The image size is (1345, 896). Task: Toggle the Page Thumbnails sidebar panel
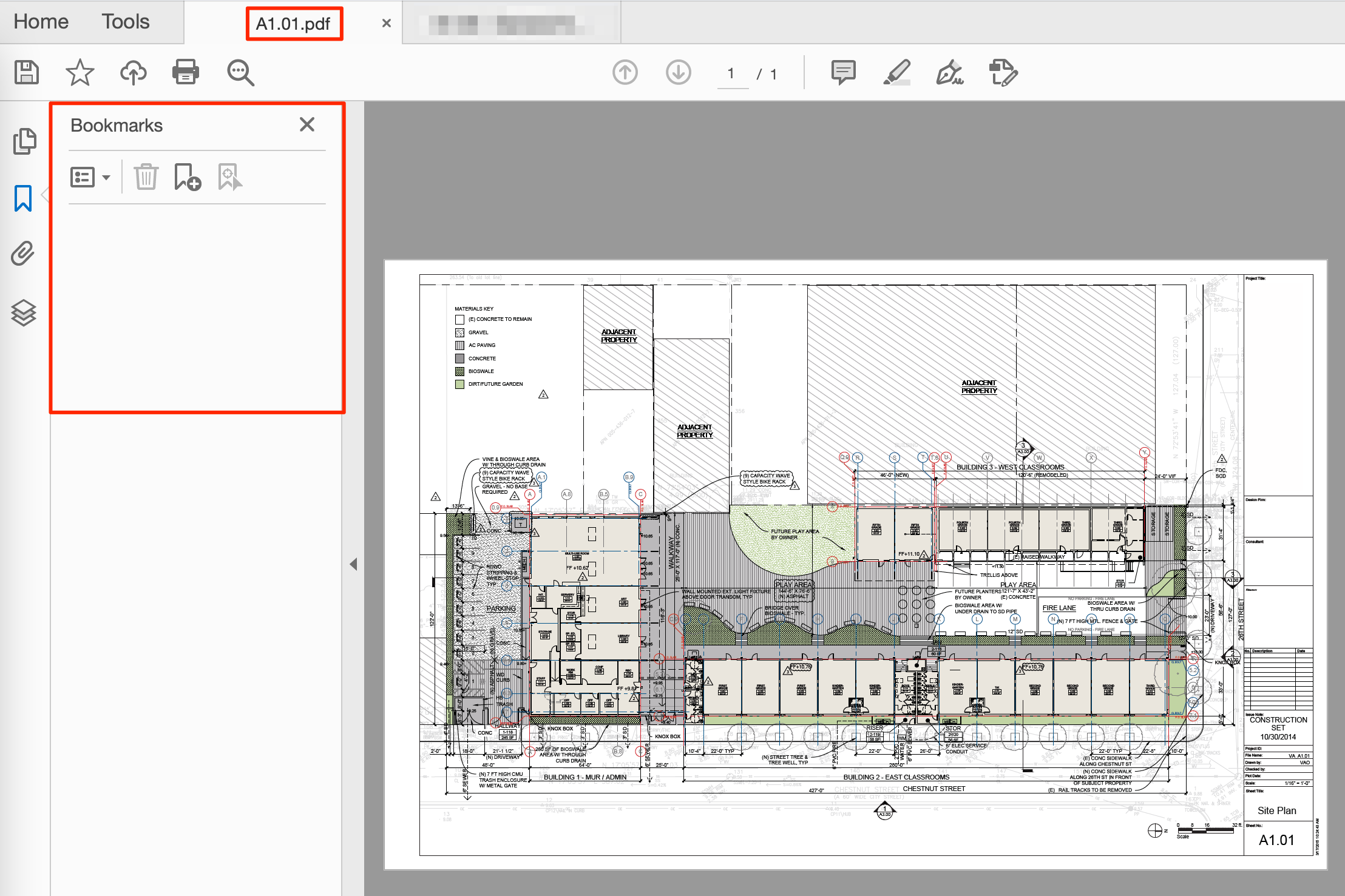point(24,141)
